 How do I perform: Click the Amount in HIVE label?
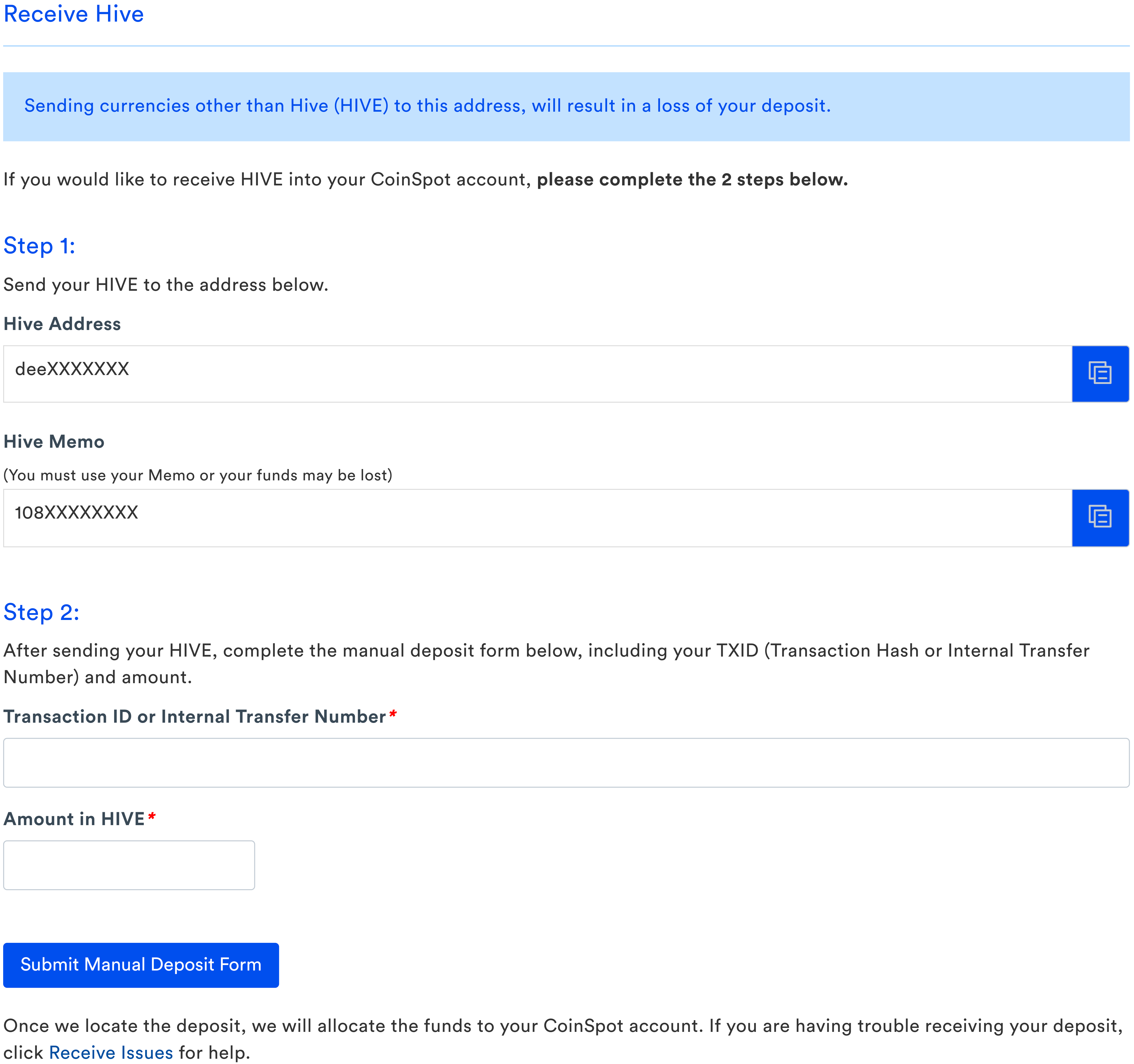click(x=74, y=819)
